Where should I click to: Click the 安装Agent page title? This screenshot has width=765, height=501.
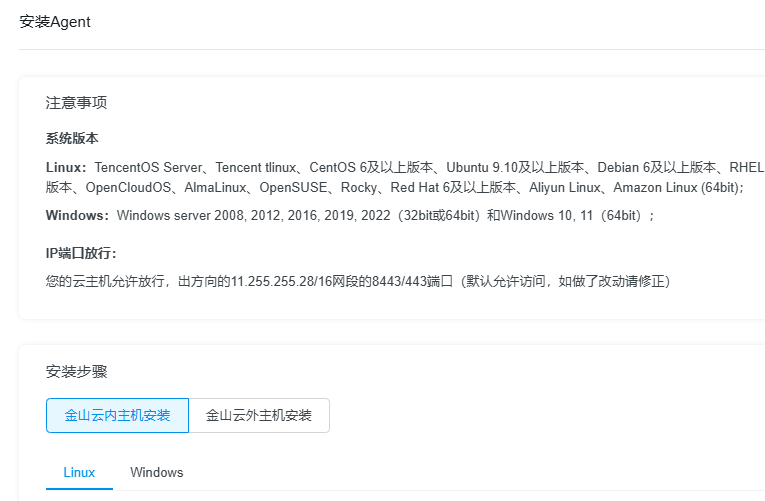tap(55, 22)
